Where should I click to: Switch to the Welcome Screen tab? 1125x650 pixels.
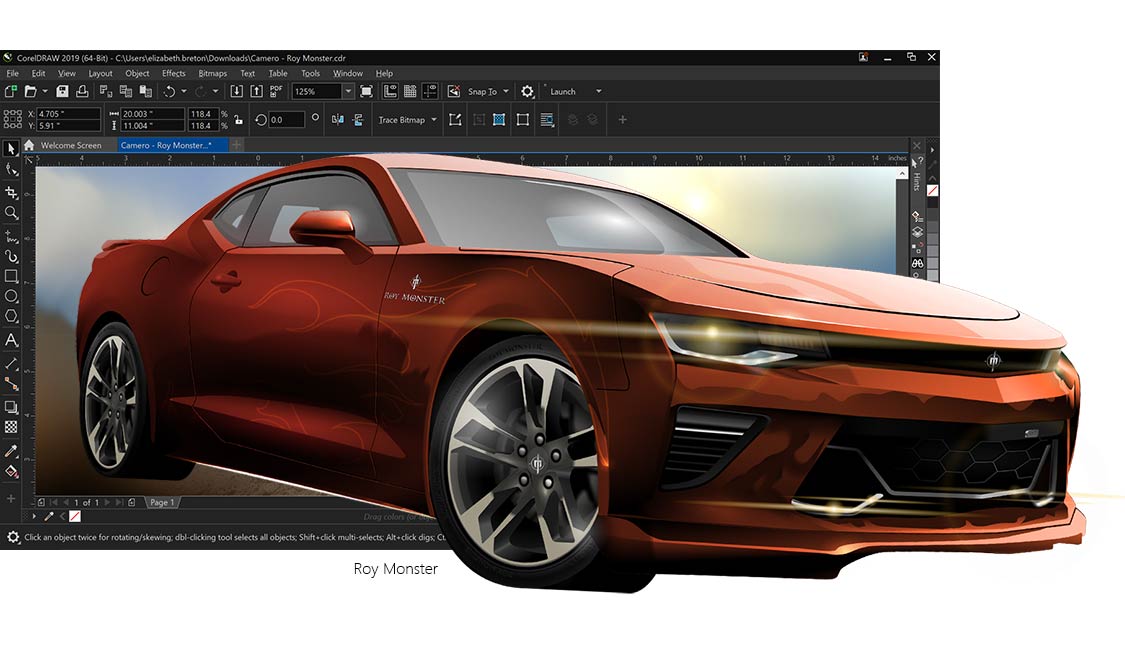pos(70,145)
